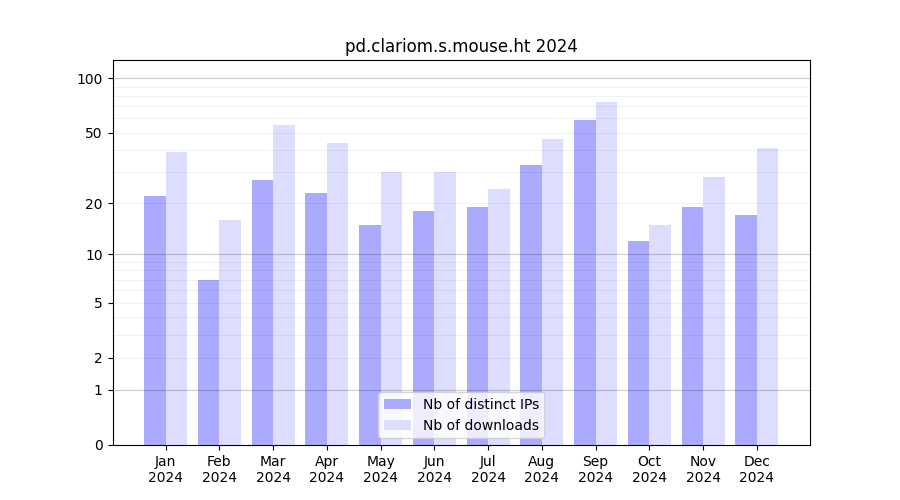The height and width of the screenshot is (500, 900).
Task: Pick the Jan 2024 distinct IPs bar
Action: pyautogui.click(x=155, y=320)
